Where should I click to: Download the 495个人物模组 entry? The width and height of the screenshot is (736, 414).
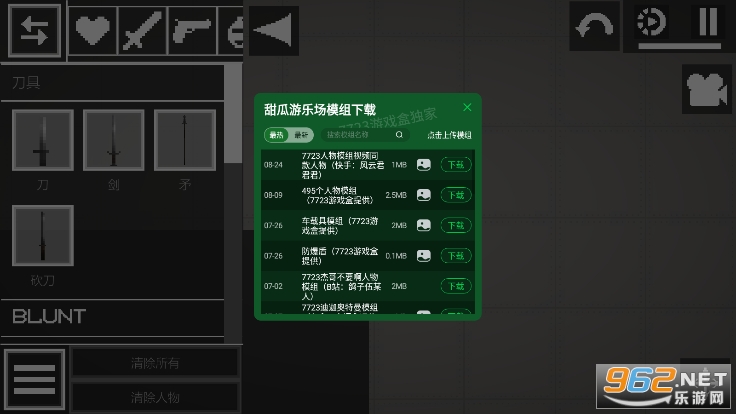pyautogui.click(x=456, y=195)
